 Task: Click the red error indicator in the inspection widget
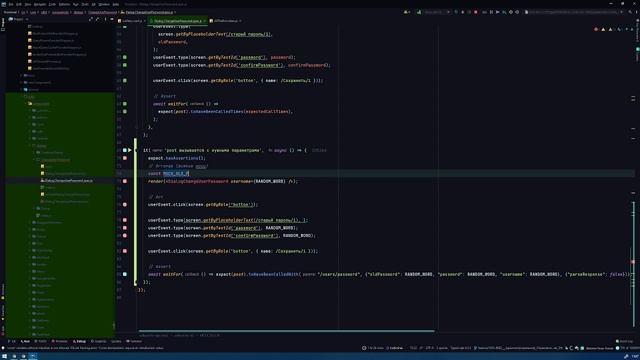pos(596,29)
